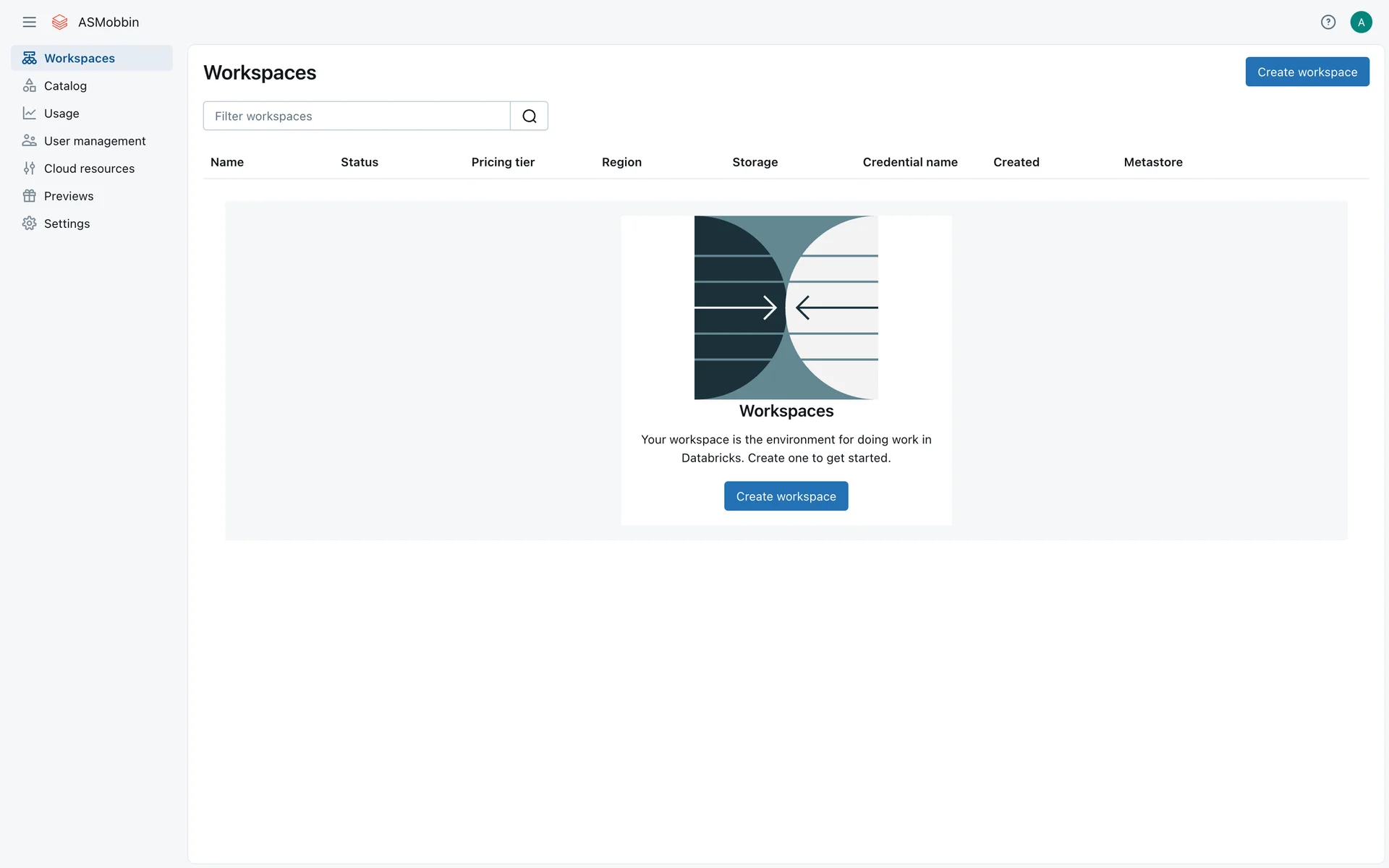Click the search magnifier icon
The width and height of the screenshot is (1389, 868).
coord(529,116)
